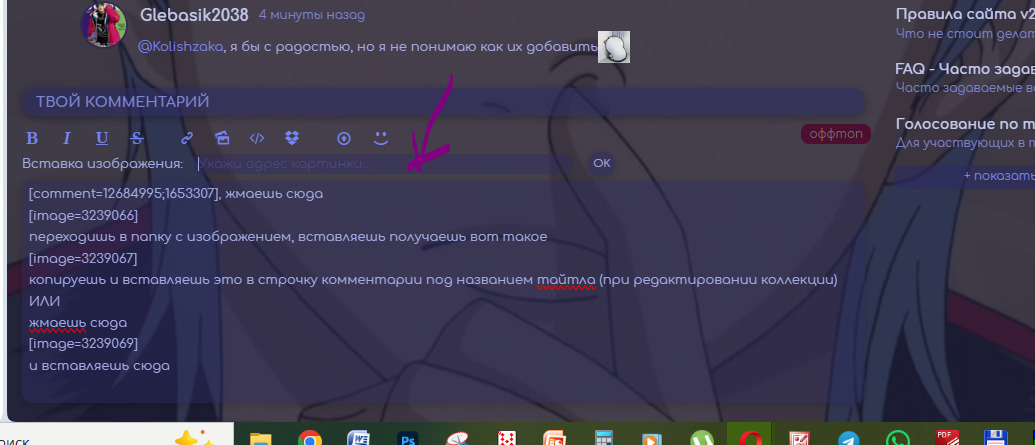Click the @Kolishzaka mention link

pyautogui.click(x=180, y=45)
